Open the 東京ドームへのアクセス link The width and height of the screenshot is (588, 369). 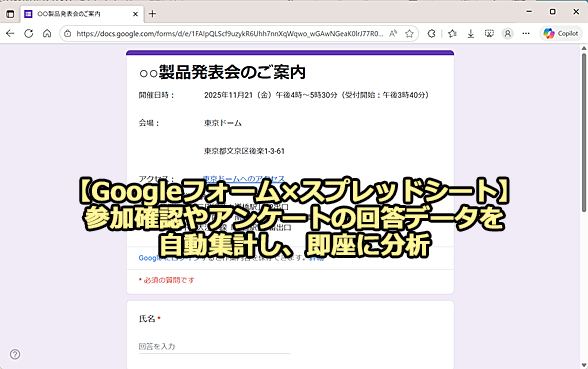[x=244, y=179]
